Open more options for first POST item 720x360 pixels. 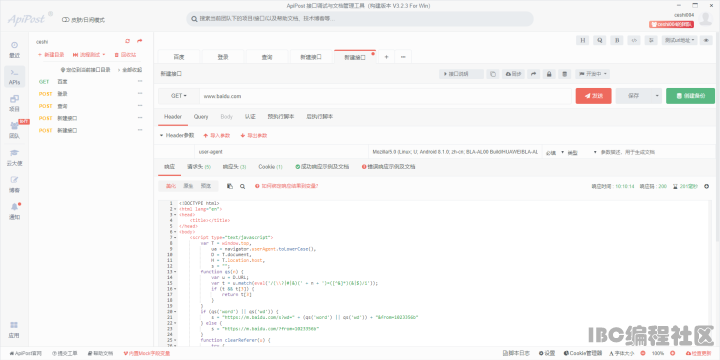pyautogui.click(x=140, y=94)
